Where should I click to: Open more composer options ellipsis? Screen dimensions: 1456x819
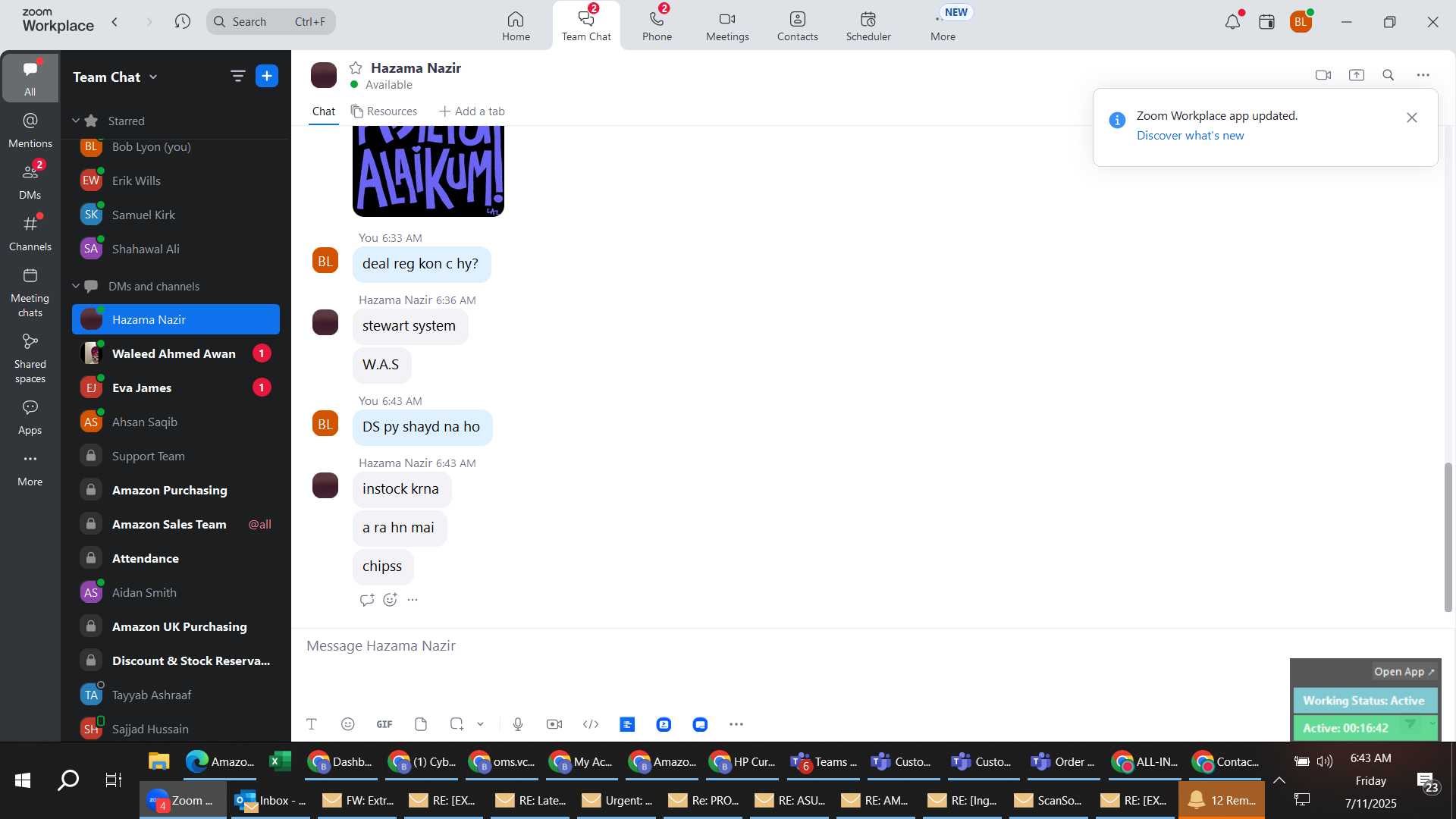coord(736,724)
